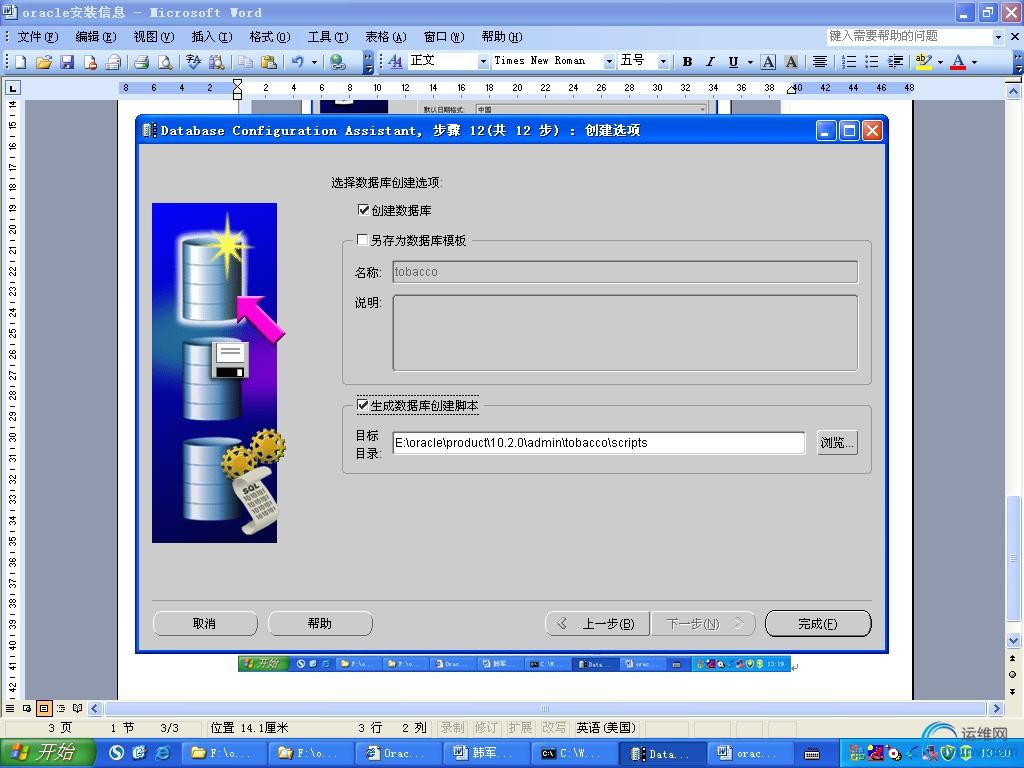
Task: Click the e-mail envelope toolbar icon
Action: 114,61
